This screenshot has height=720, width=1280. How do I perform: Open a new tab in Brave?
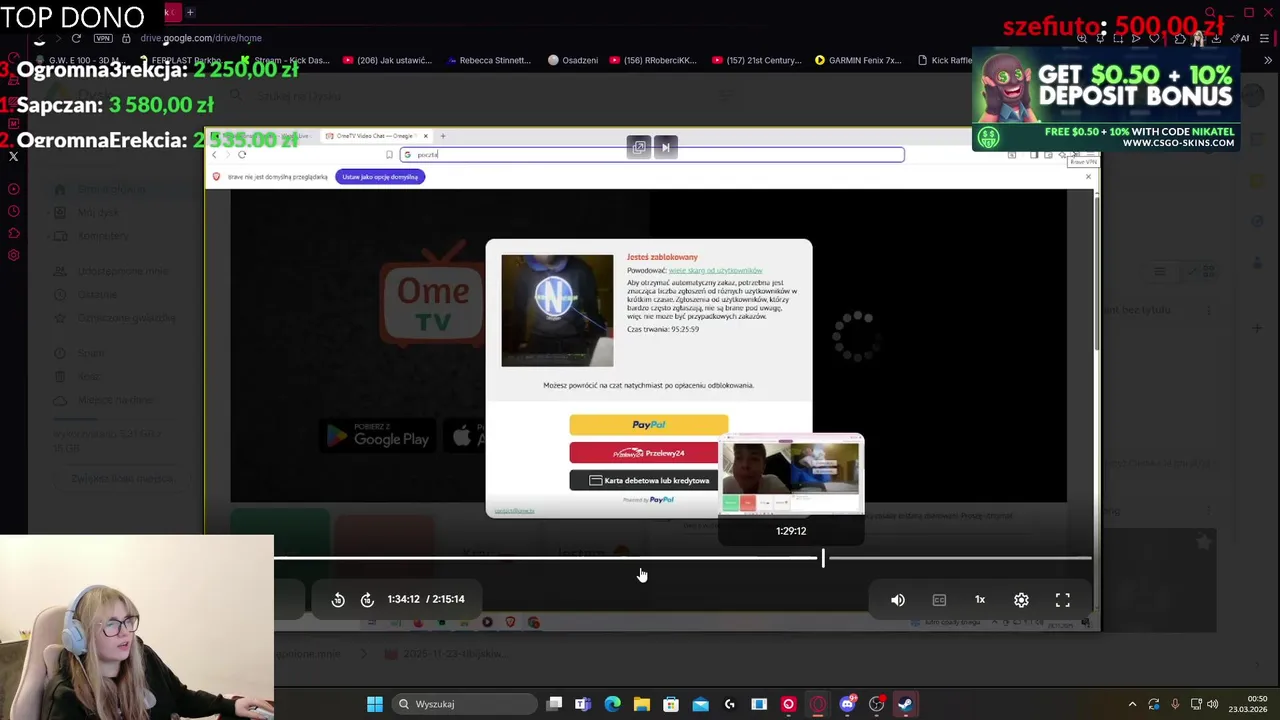pyautogui.click(x=443, y=136)
